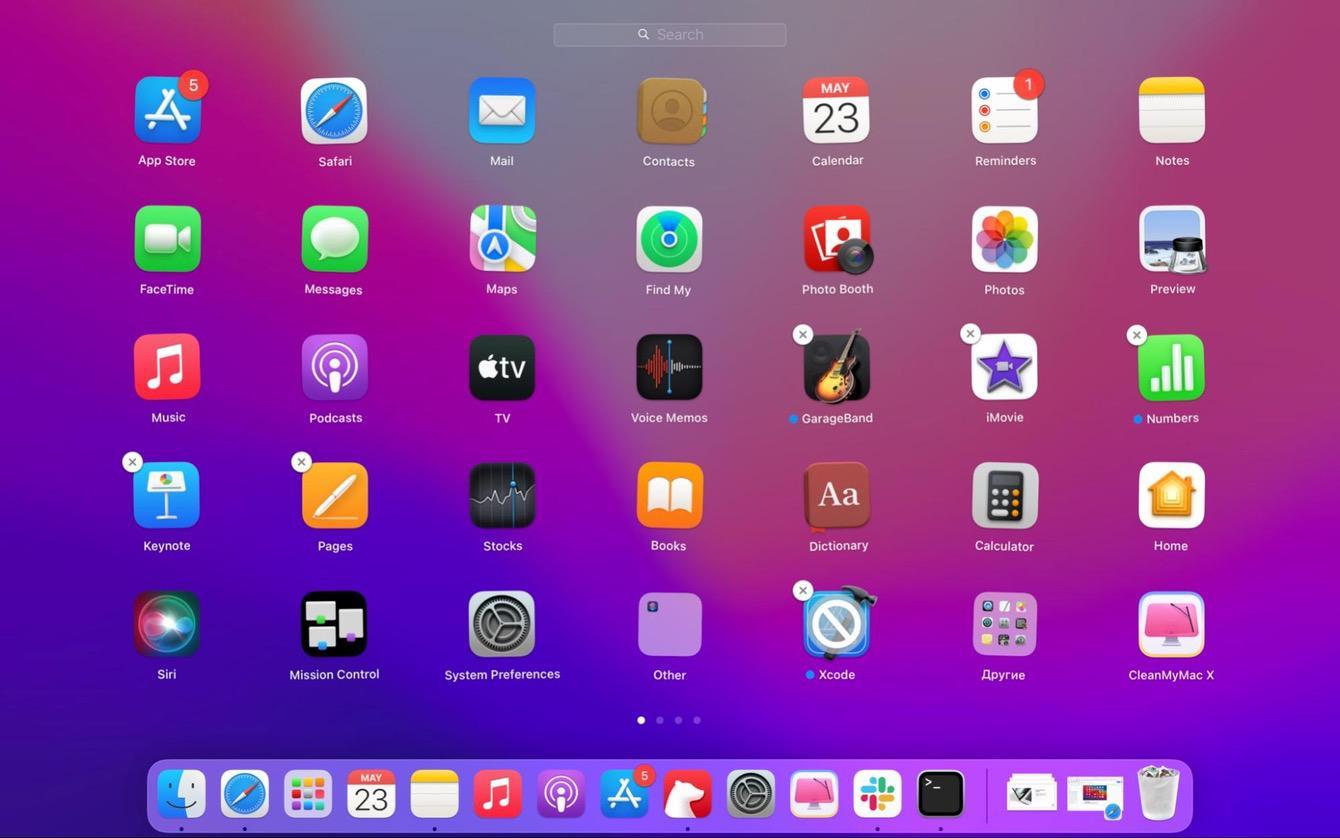Open System Preferences in the Launchpad grid

click(502, 624)
